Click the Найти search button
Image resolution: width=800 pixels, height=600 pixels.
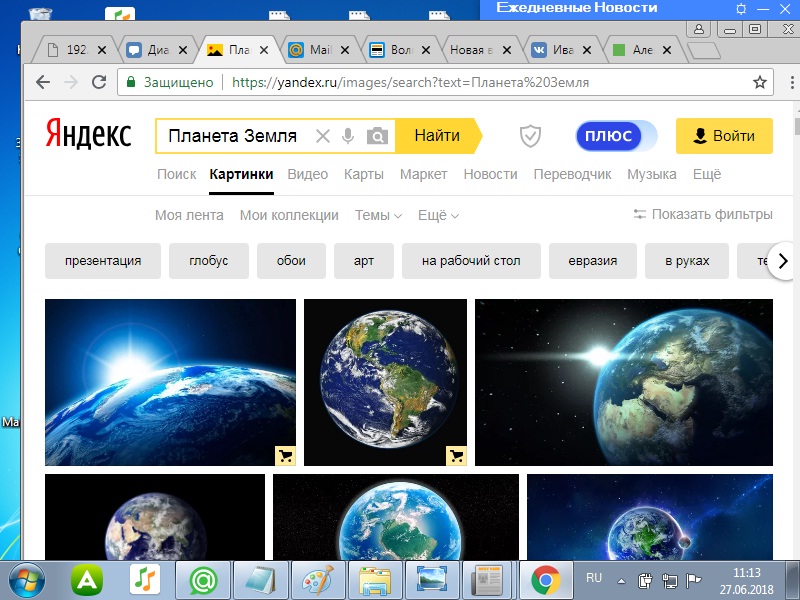[x=438, y=136]
